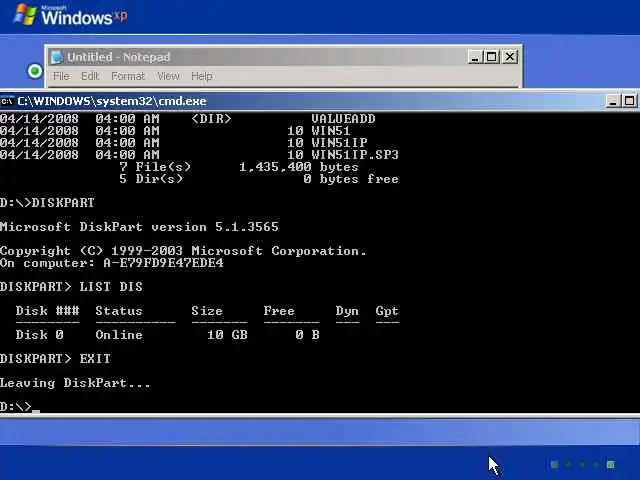Click the 'Leaving DiskPart...' message
Image resolution: width=640 pixels, height=480 pixels.
click(x=75, y=383)
